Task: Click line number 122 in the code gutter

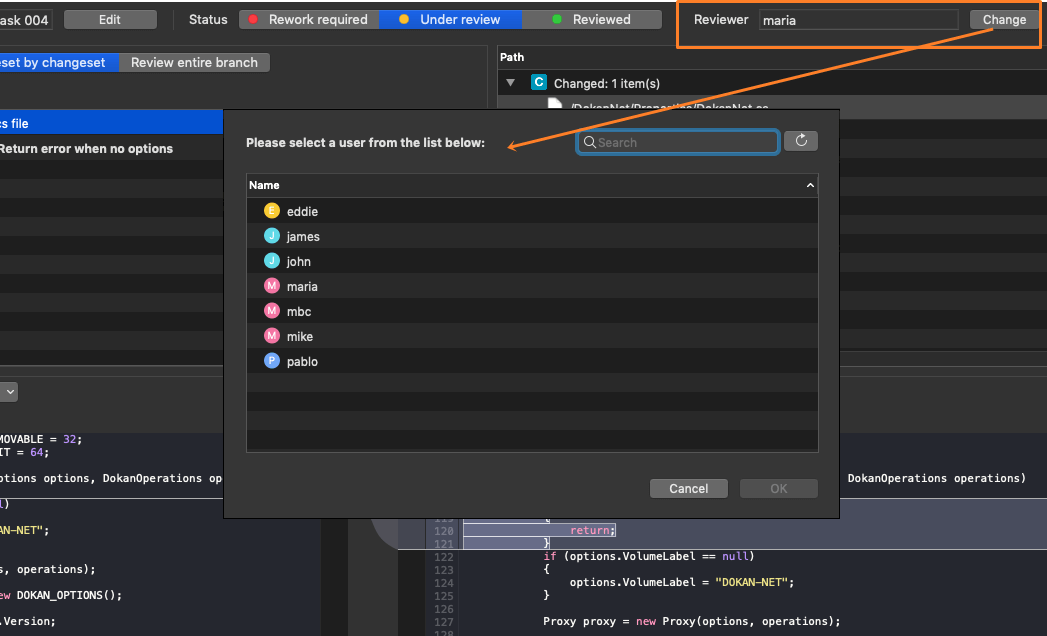Action: [444, 556]
